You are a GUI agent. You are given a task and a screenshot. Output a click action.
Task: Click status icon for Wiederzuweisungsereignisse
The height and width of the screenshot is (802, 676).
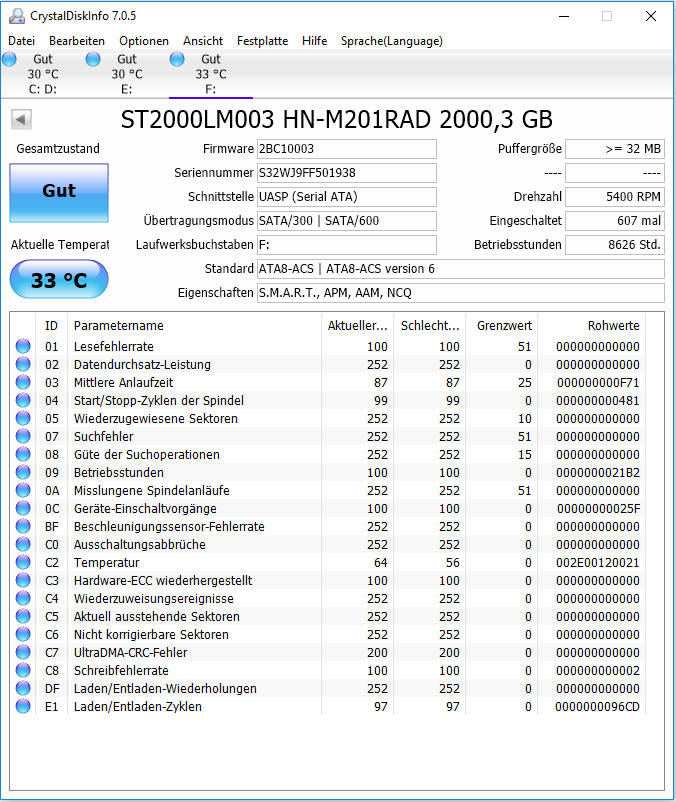pos(23,598)
